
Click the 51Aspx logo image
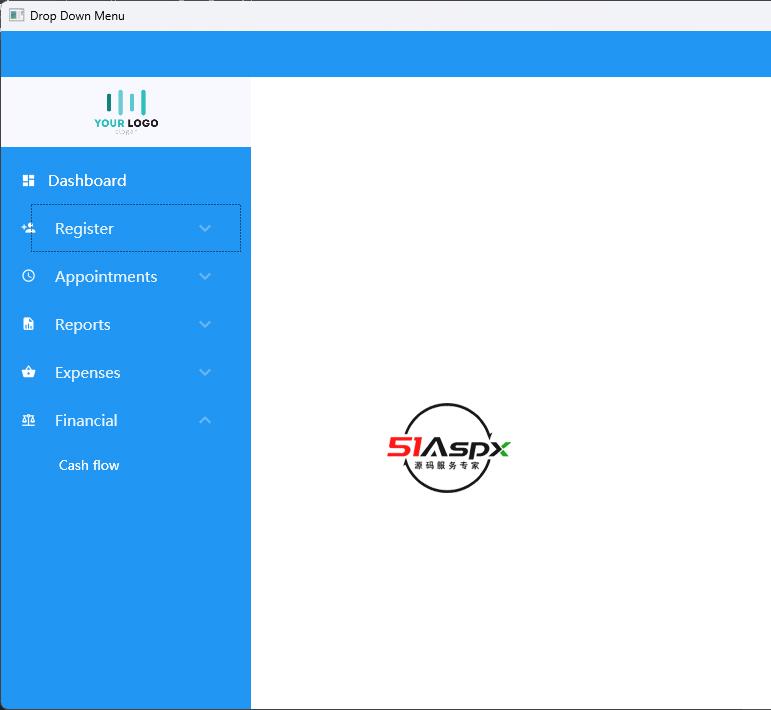tap(448, 448)
